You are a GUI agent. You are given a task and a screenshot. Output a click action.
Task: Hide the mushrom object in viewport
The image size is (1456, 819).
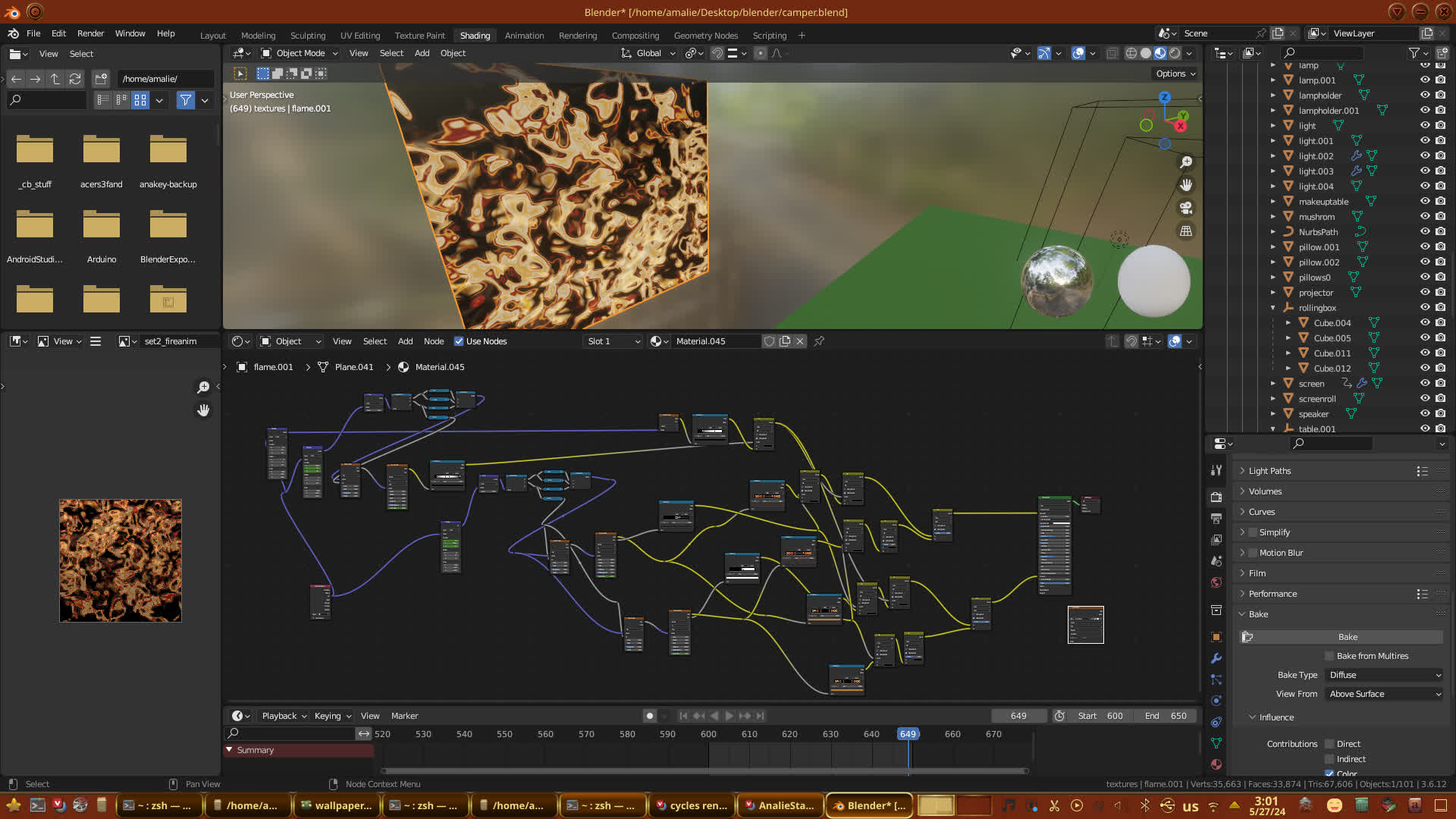[1425, 217]
